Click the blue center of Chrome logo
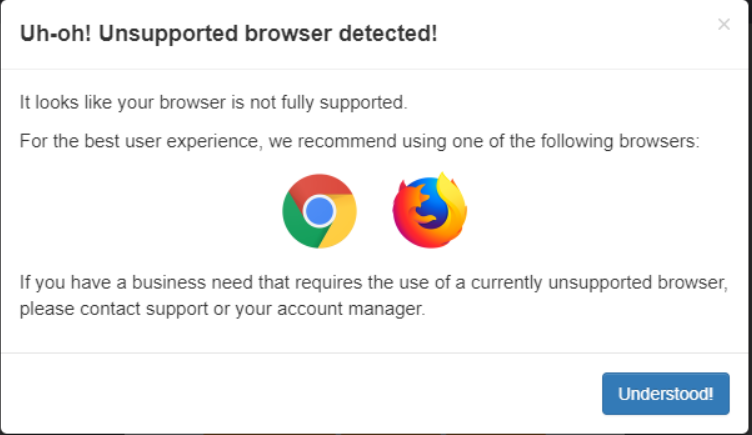 coord(319,211)
